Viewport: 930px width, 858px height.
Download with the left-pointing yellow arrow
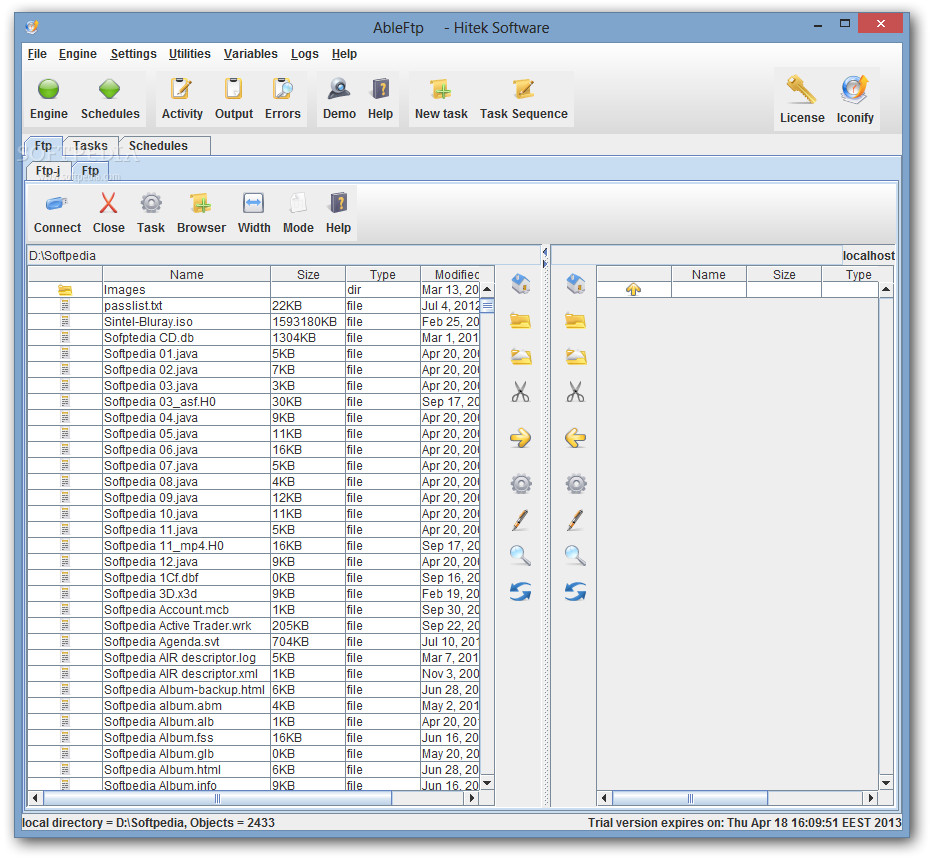click(x=575, y=438)
